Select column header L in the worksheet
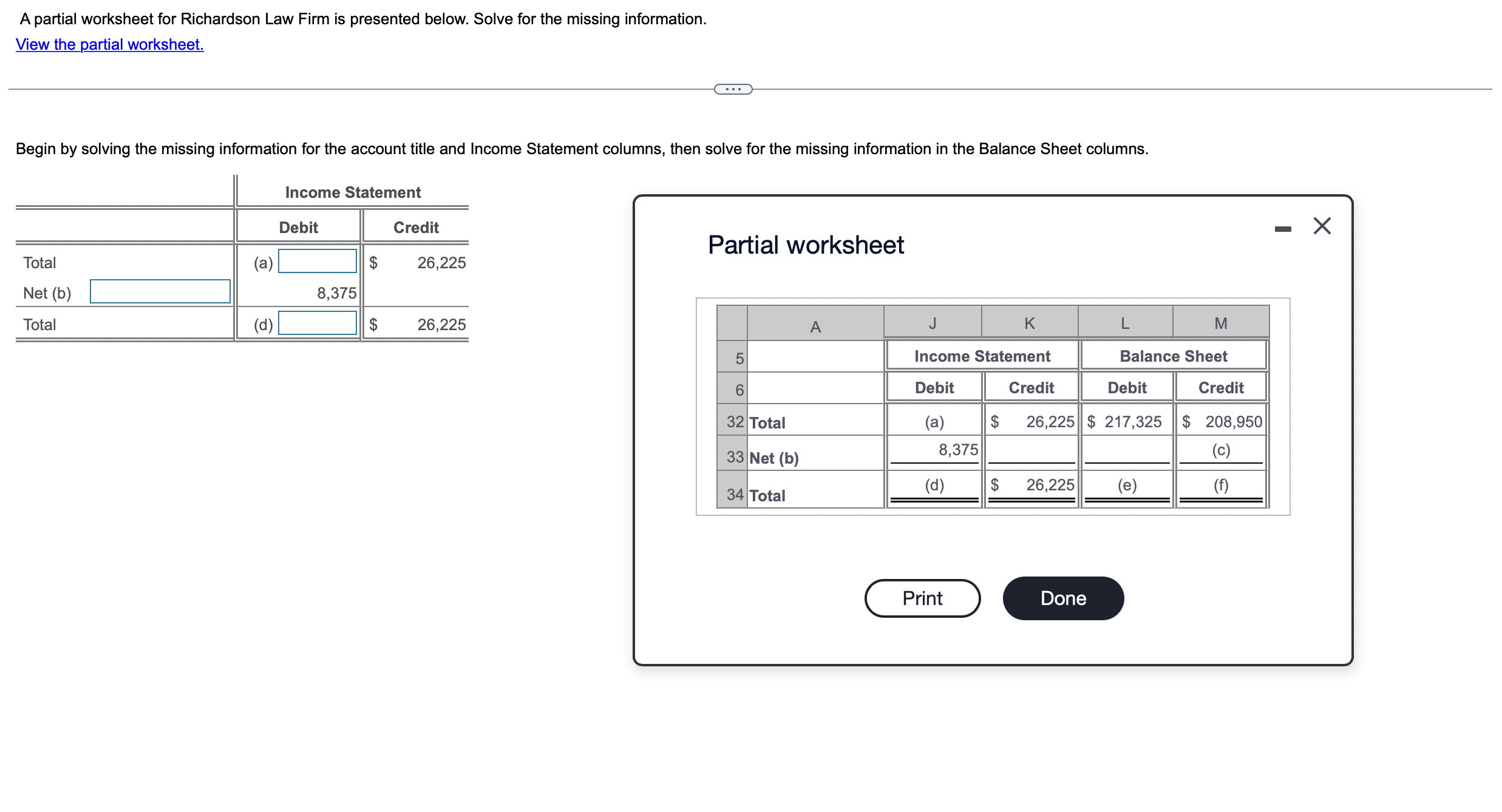This screenshot has height=812, width=1502. tap(1124, 323)
